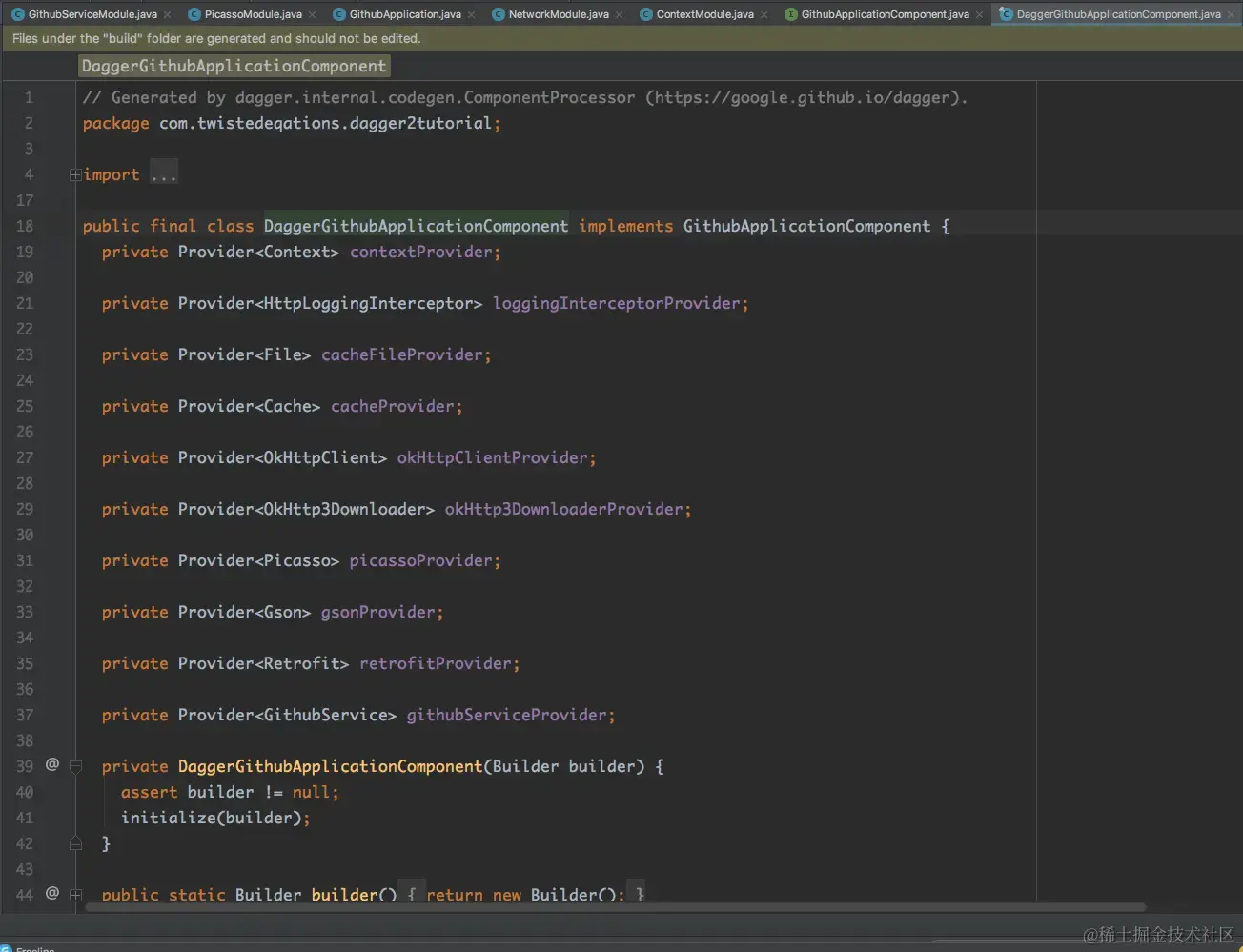Close the ContextModule.java tab
The image size is (1243, 952).
click(x=764, y=14)
